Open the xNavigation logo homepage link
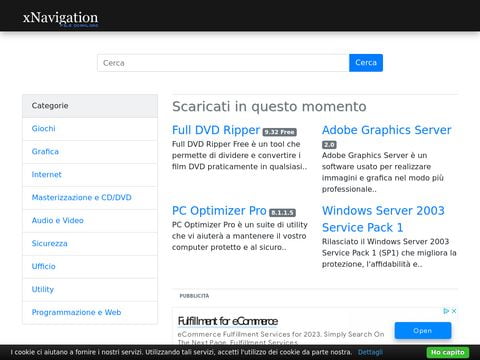The width and height of the screenshot is (480, 360). pyautogui.click(x=60, y=18)
